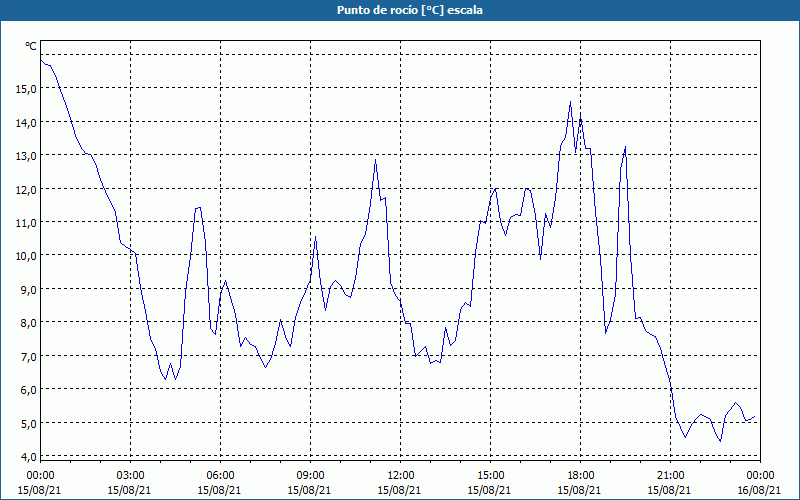
Task: Click the 21:00 time axis label
Action: pyautogui.click(x=670, y=476)
